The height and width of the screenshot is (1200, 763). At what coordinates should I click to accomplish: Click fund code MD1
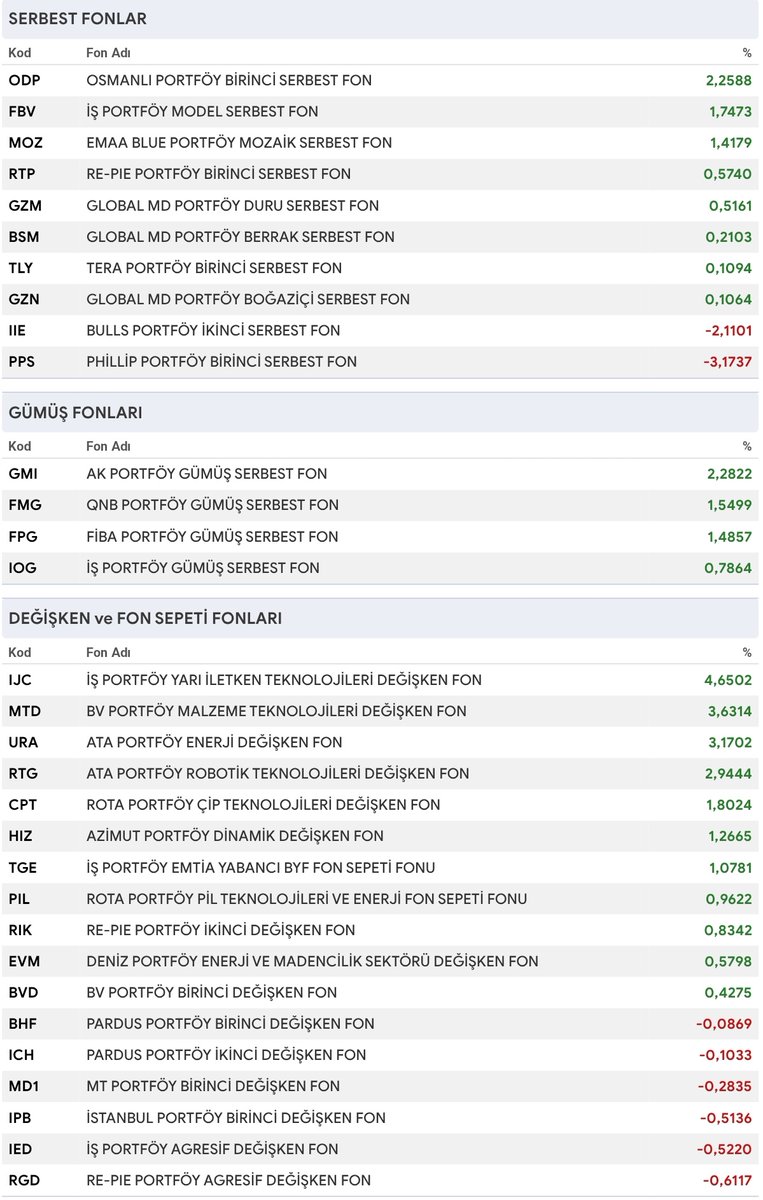click(x=23, y=1086)
